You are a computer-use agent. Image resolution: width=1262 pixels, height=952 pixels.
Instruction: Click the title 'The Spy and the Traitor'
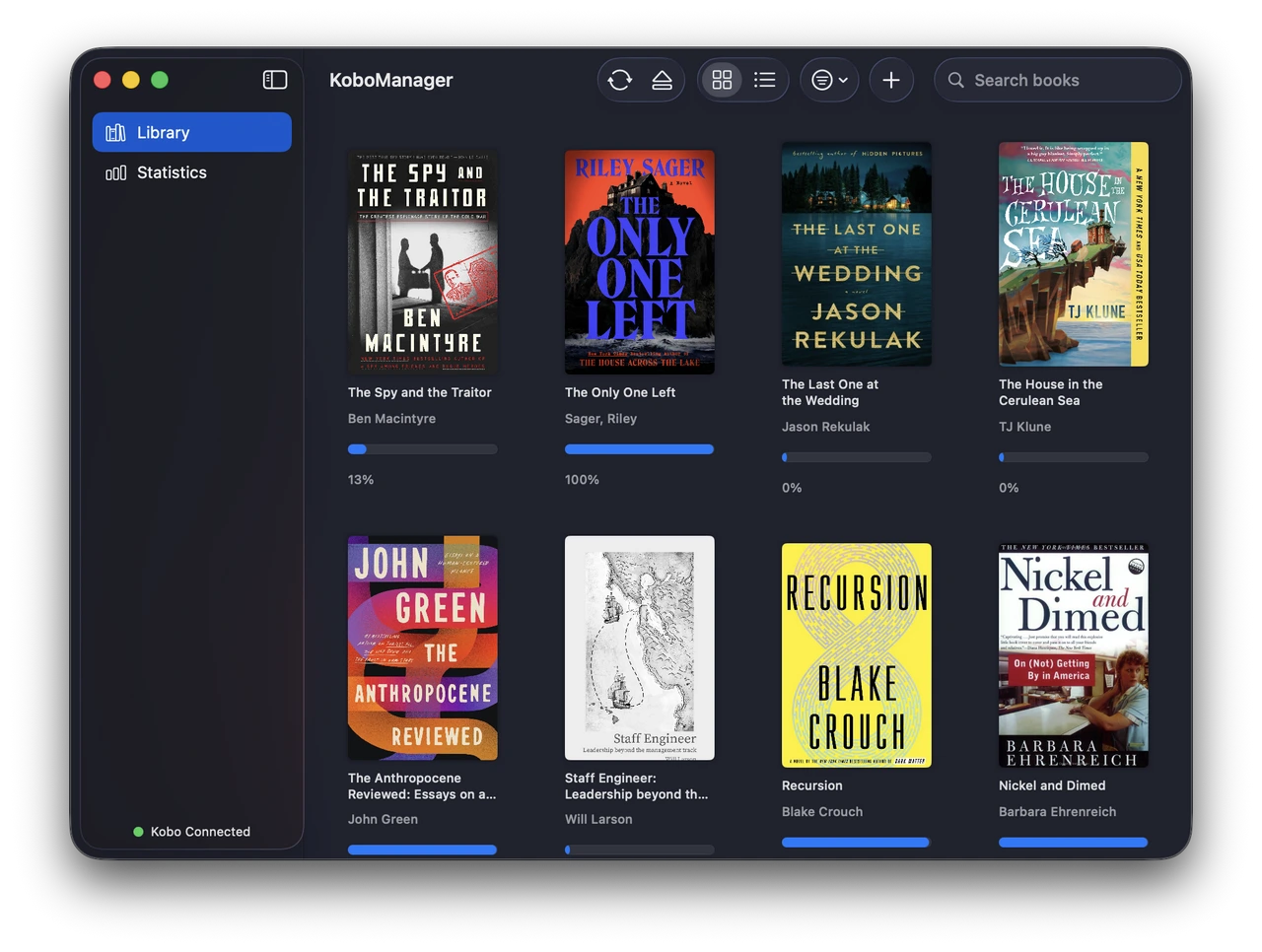click(x=420, y=392)
